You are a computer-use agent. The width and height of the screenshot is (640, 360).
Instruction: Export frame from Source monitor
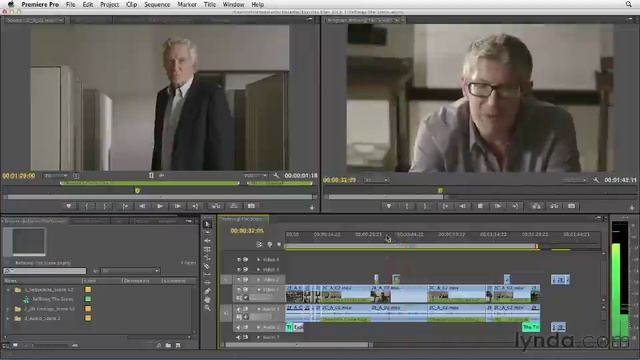pos(251,206)
